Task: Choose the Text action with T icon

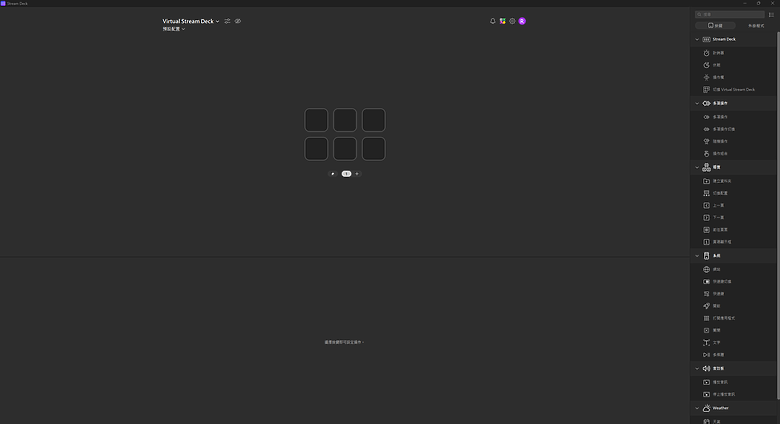Action: coord(734,342)
